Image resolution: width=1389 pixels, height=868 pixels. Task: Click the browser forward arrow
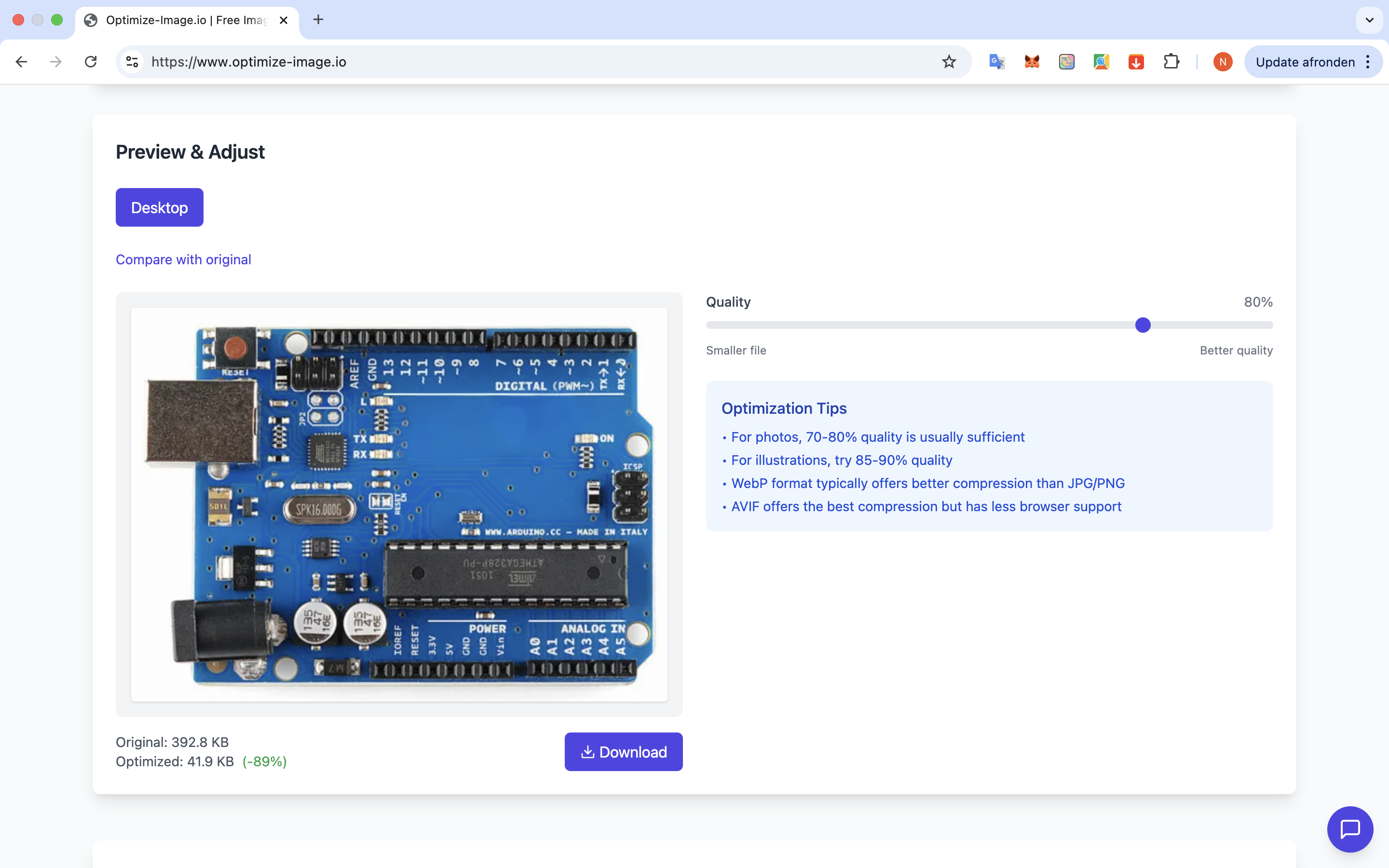click(x=55, y=61)
